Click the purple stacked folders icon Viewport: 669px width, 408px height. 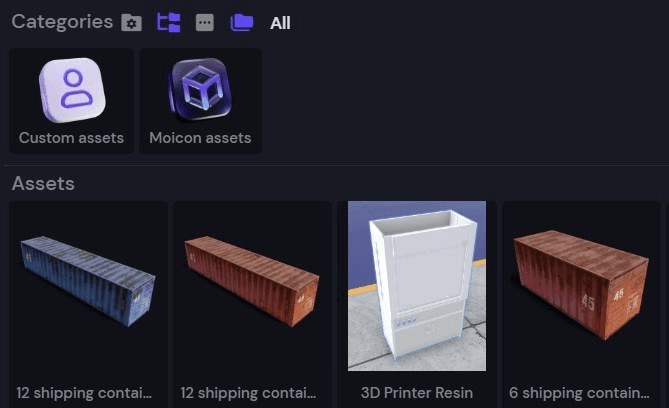pos(242,22)
